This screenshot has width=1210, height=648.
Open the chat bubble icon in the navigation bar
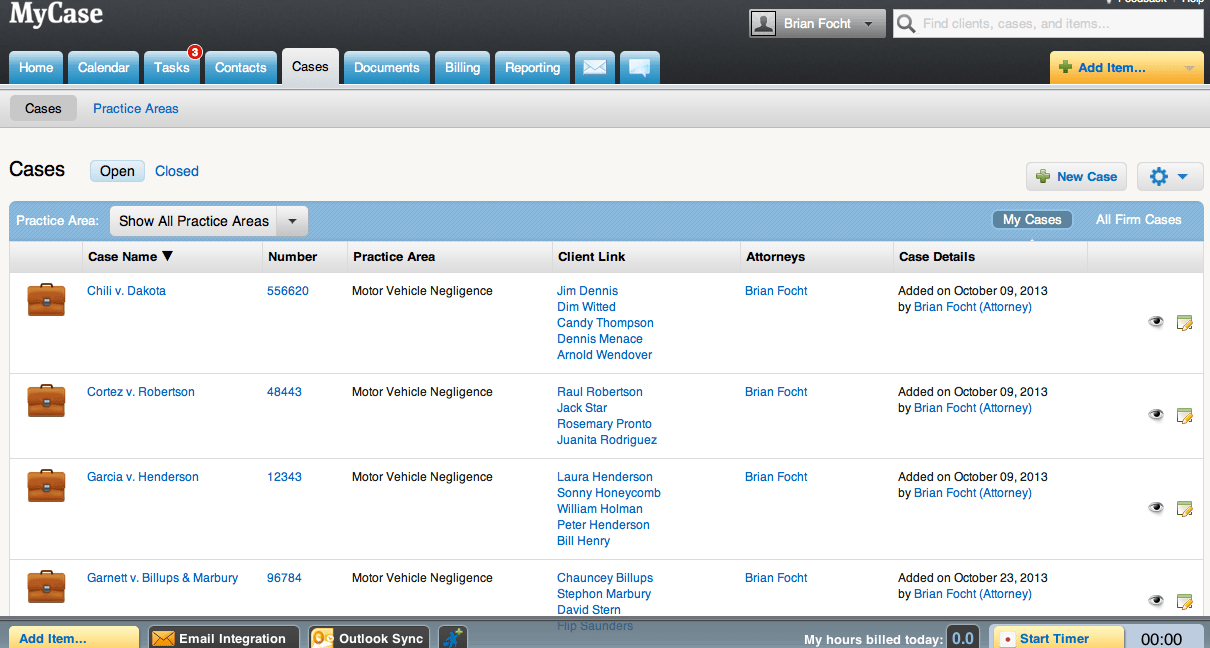pos(639,66)
